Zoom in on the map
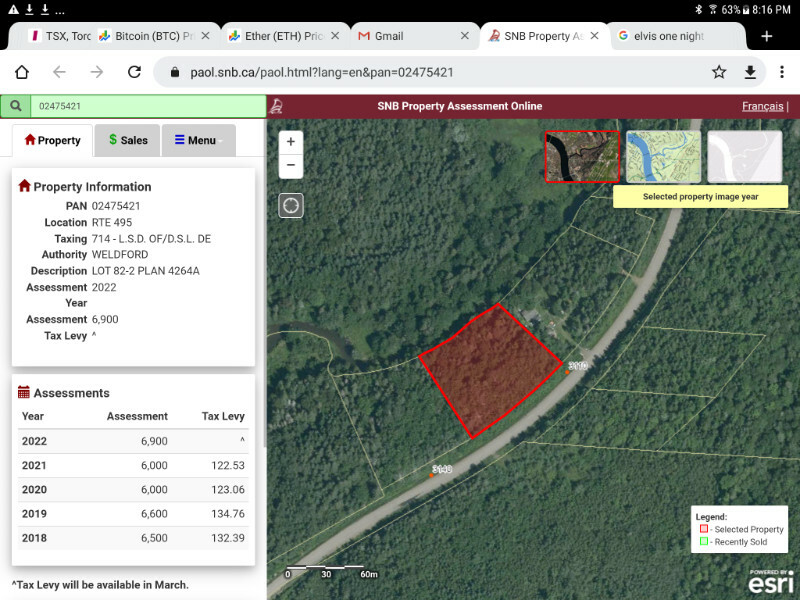The image size is (800, 600). pos(291,142)
